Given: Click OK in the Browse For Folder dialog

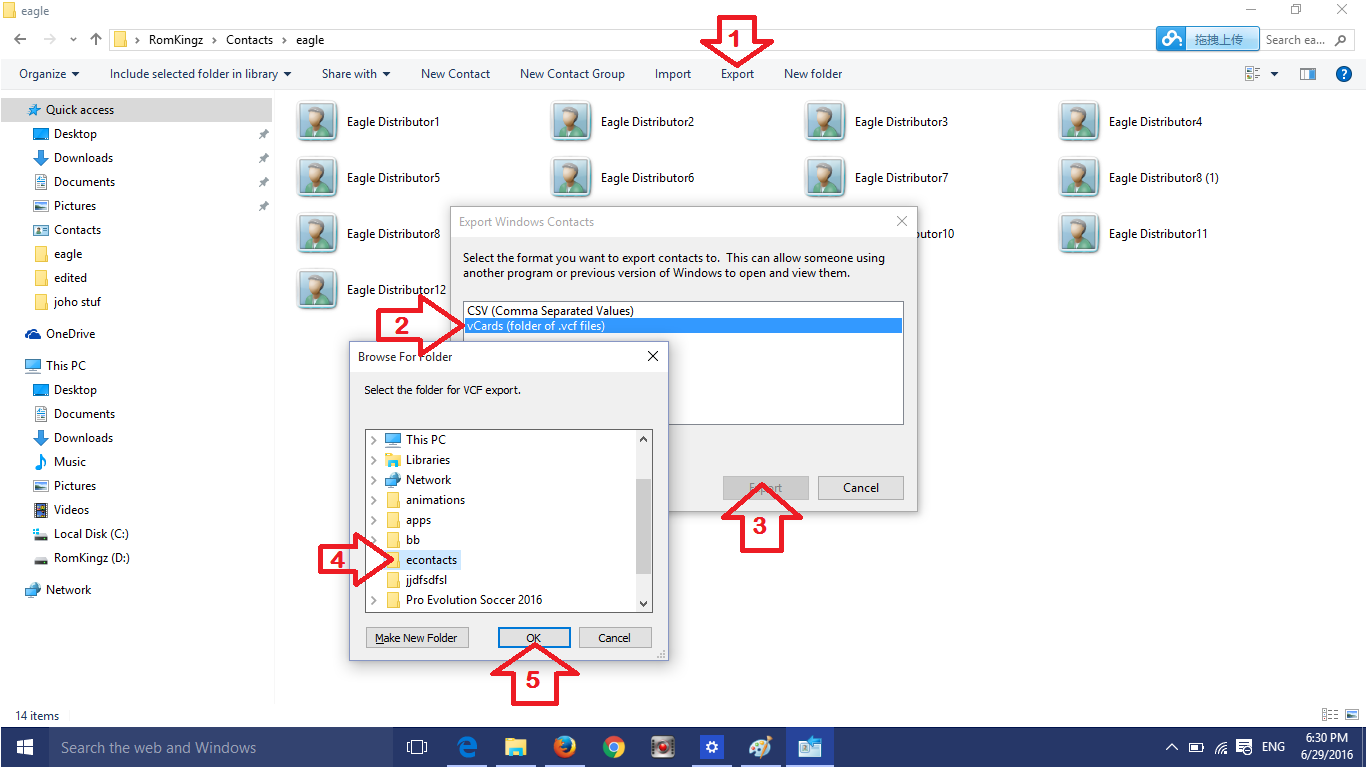Looking at the screenshot, I should click(534, 637).
